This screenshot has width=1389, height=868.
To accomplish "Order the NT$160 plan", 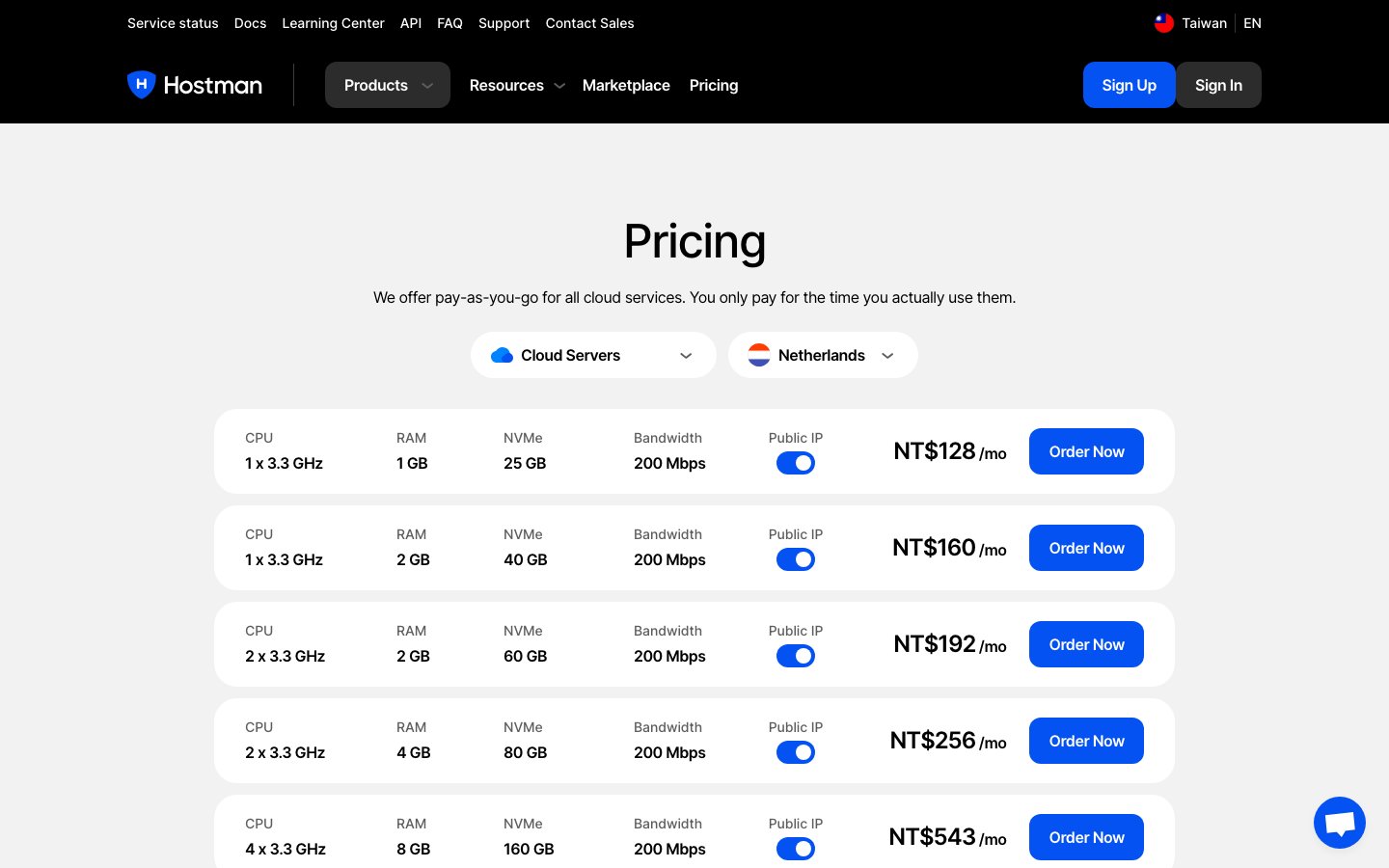I will point(1086,548).
